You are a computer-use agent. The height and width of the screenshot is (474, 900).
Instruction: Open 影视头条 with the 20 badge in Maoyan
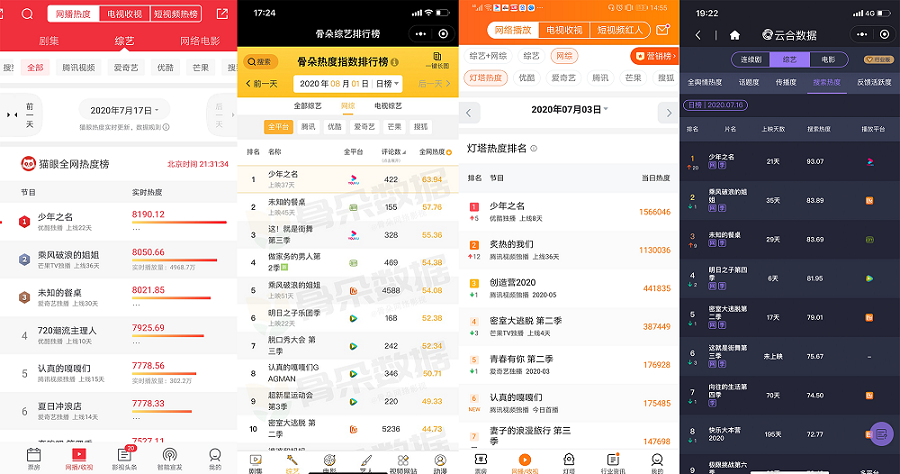click(x=124, y=459)
